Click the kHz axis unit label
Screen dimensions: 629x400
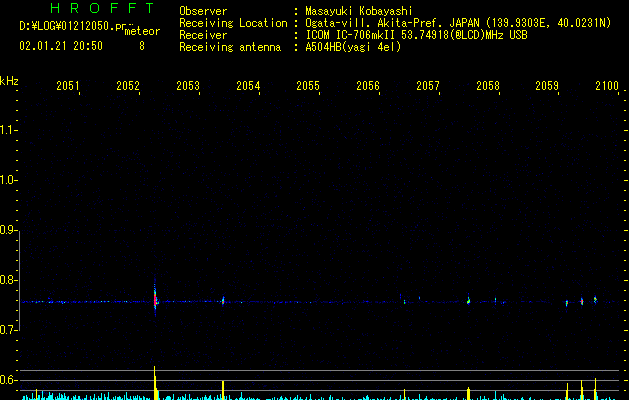pos(9,81)
